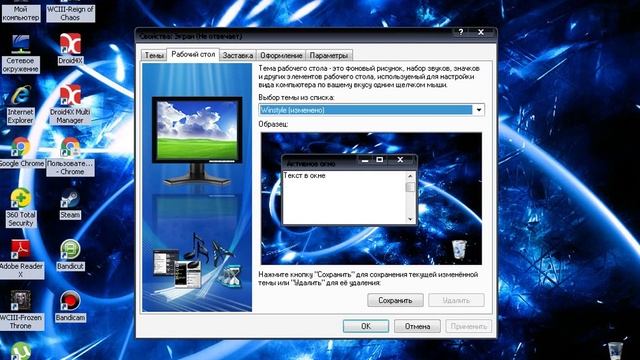Close the properties dialog with X

click(x=481, y=32)
